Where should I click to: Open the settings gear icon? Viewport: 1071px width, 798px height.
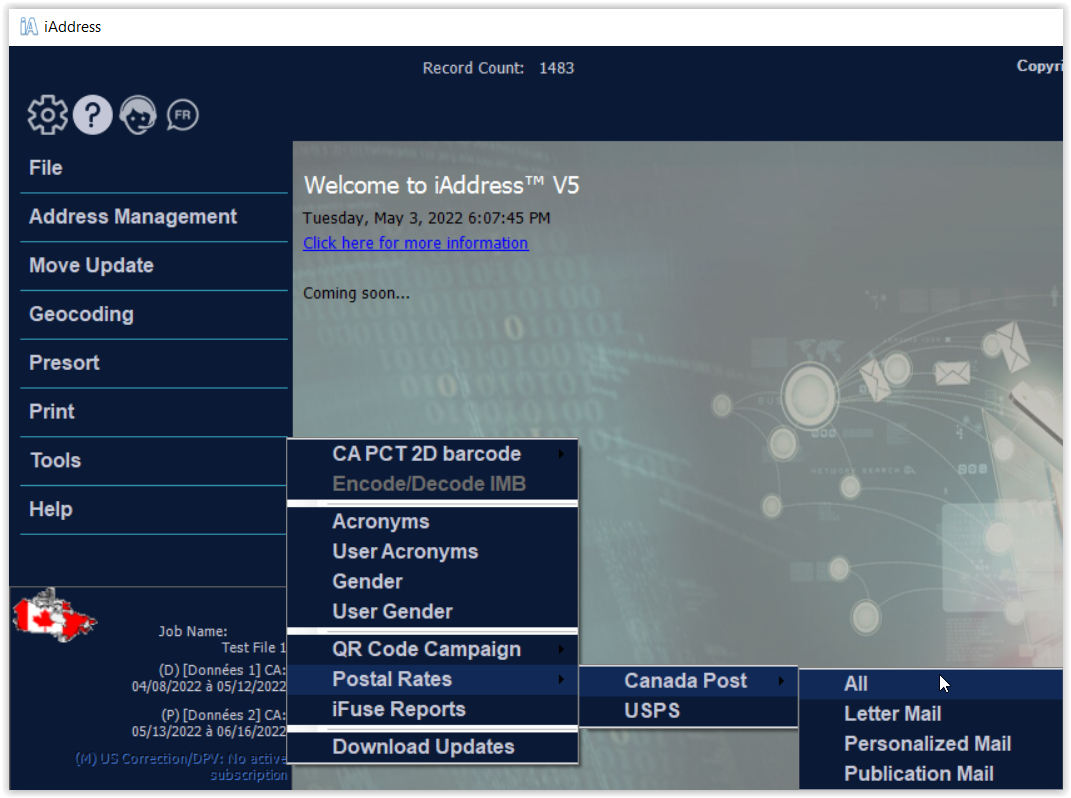click(x=47, y=116)
